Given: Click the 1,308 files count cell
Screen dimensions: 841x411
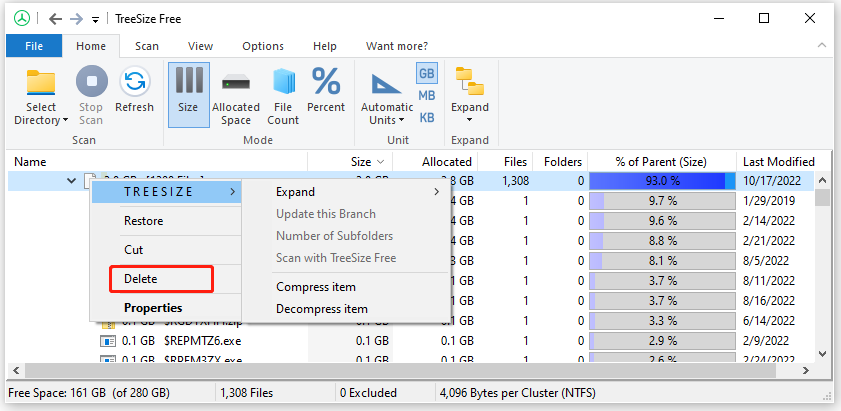Looking at the screenshot, I should tap(515, 181).
